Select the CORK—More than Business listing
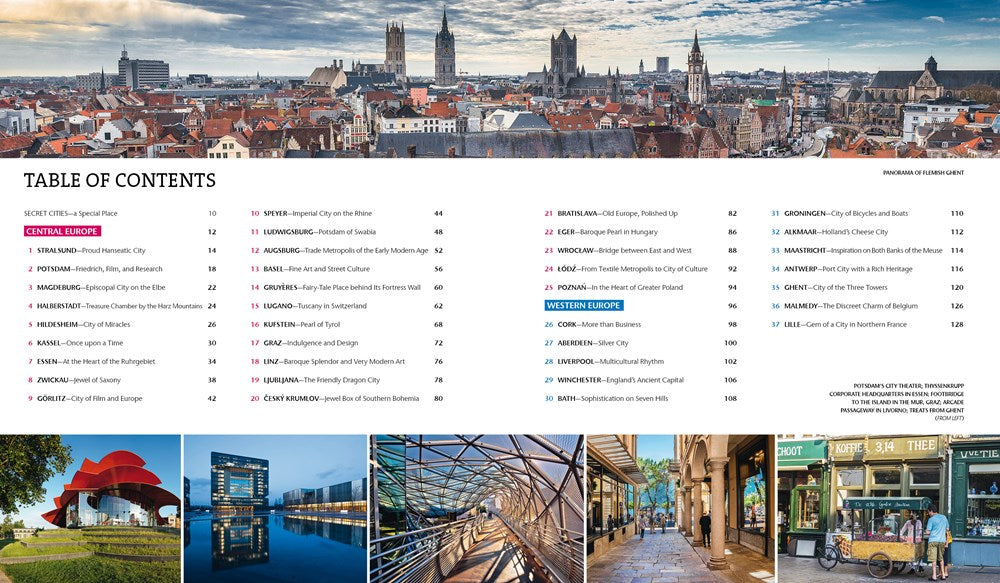 tap(592, 324)
